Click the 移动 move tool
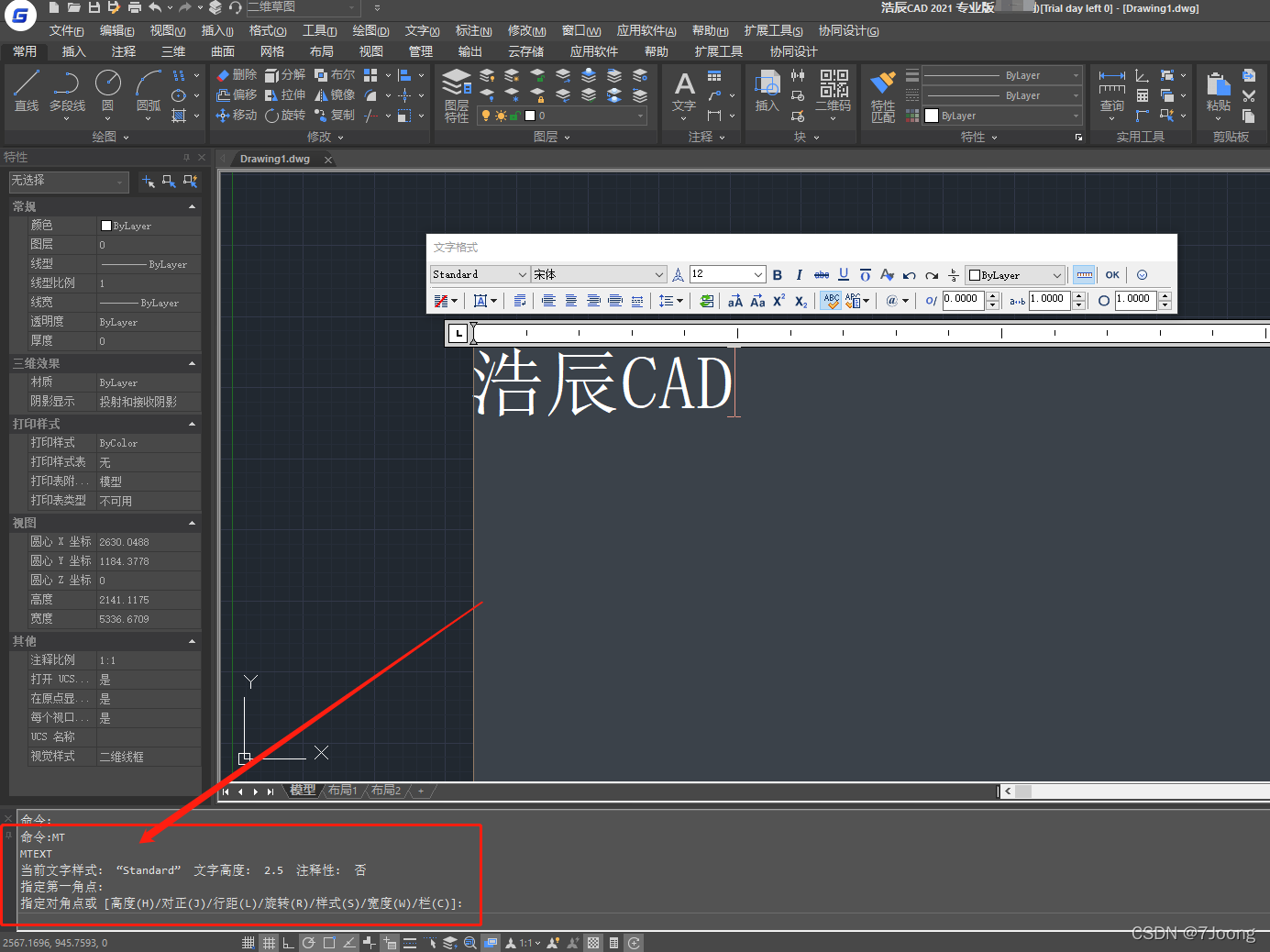Screen dimensions: 1270x952 237,115
